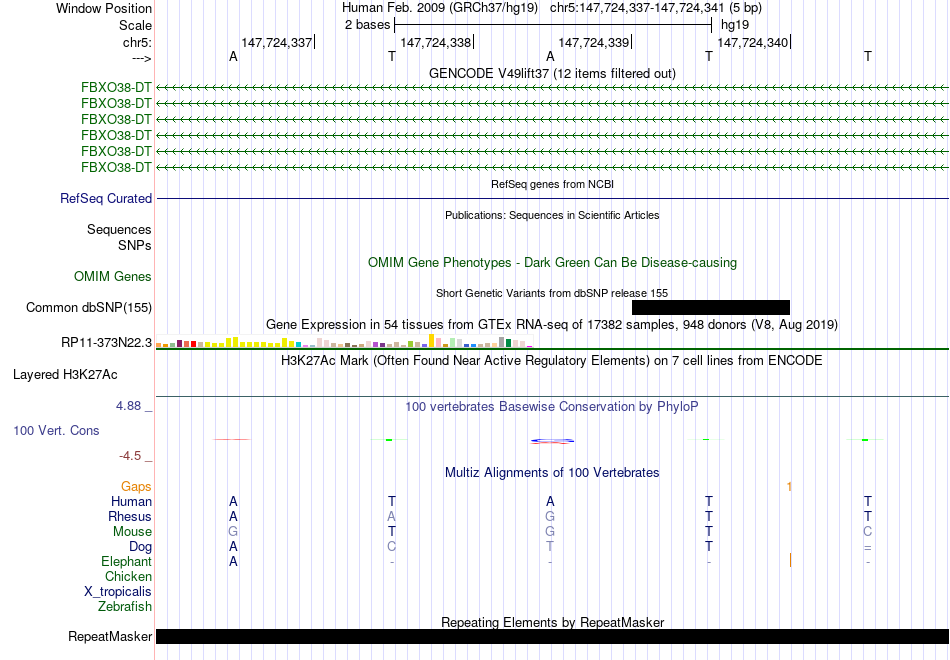Click the Dog alignment row label
The image size is (950, 660).
point(141,547)
